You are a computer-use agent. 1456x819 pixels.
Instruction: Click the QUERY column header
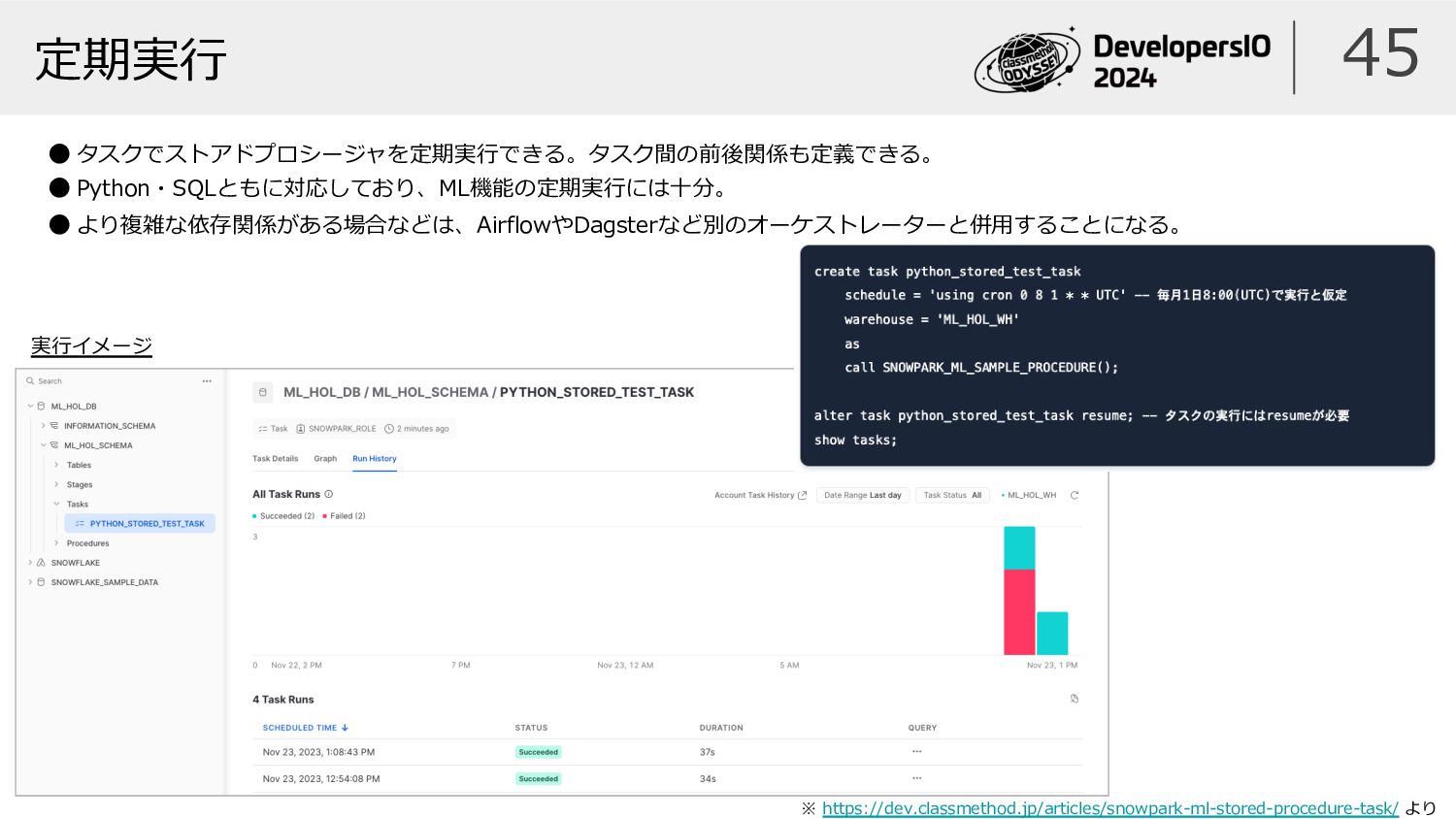click(922, 728)
